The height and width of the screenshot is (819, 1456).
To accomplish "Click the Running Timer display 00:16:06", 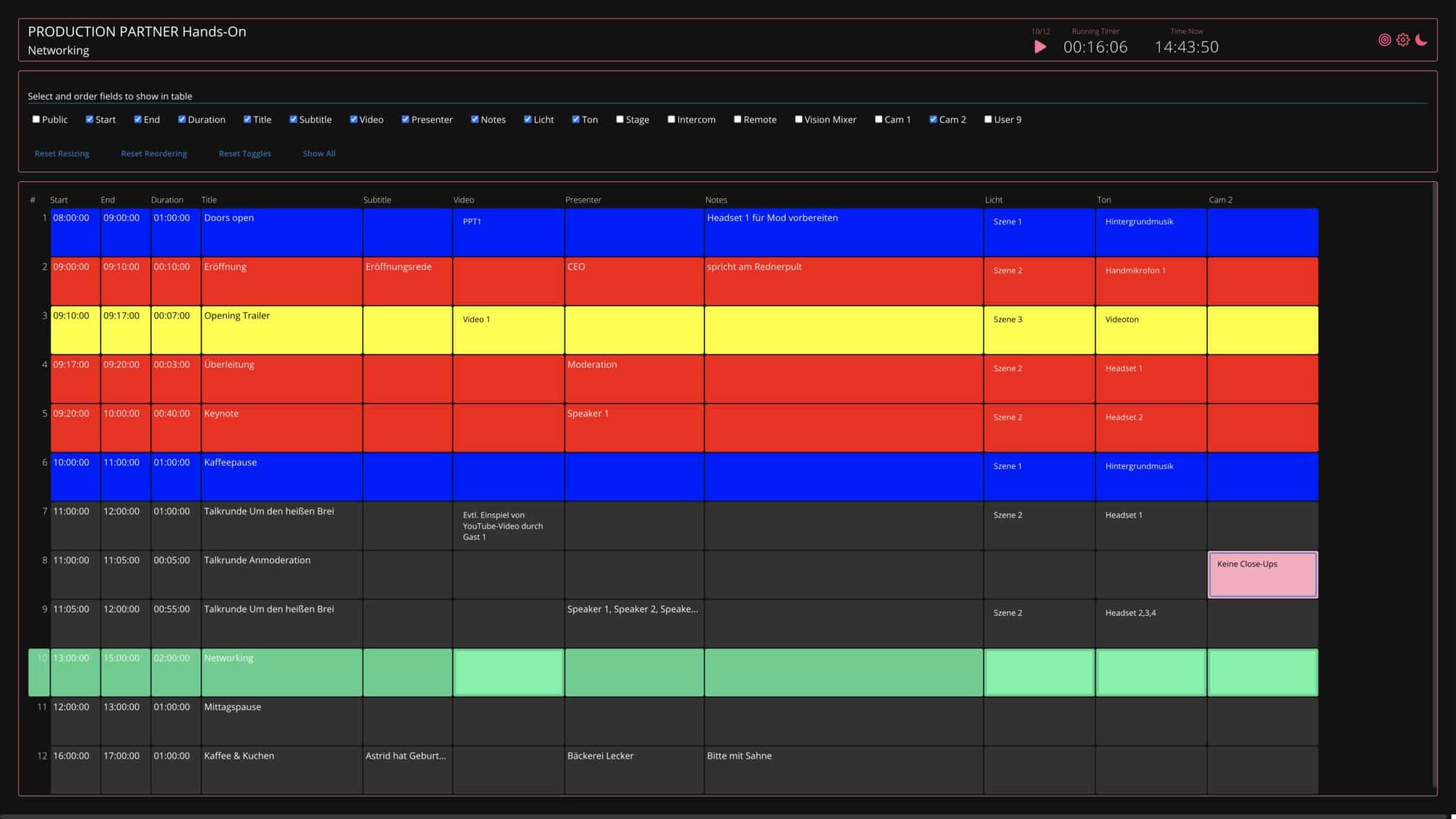I will [x=1095, y=47].
